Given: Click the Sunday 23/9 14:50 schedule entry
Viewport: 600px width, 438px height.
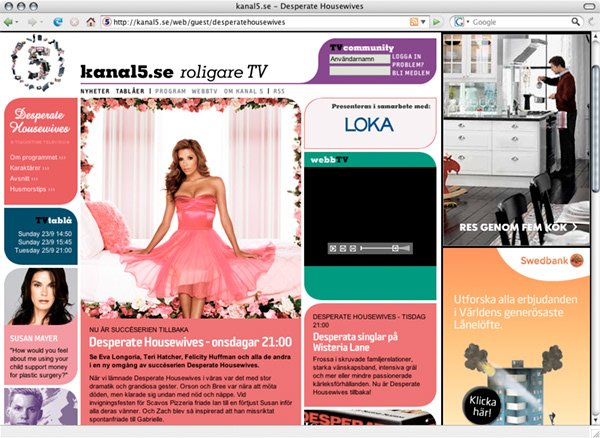Looking at the screenshot, I should 45,234.
